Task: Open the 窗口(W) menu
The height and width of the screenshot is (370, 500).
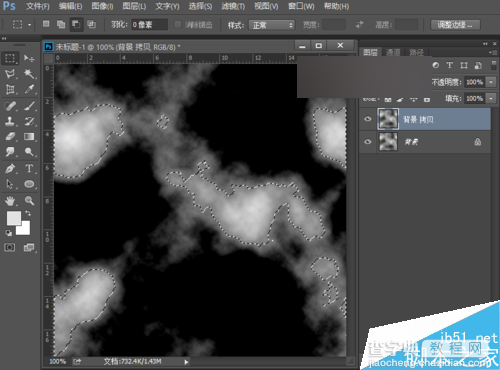Action: 301,6
